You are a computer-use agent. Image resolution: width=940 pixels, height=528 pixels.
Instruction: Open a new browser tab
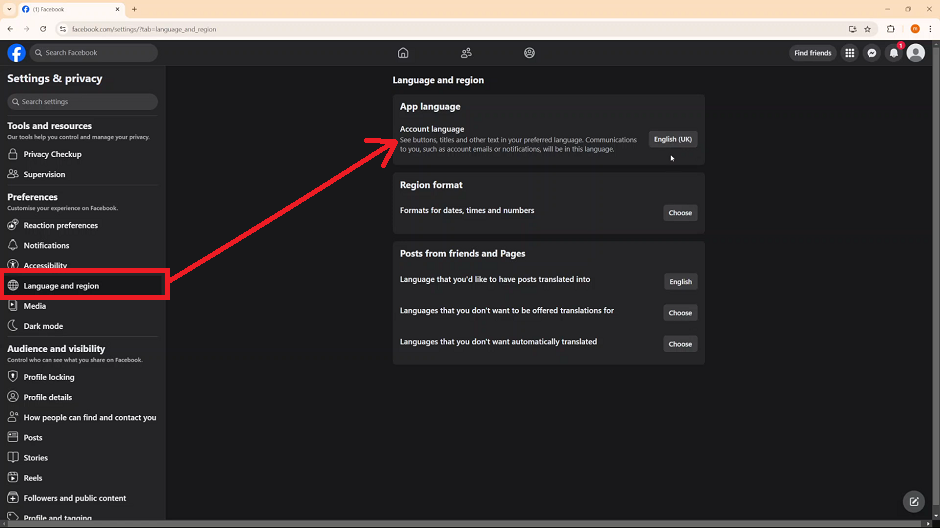coord(134,9)
